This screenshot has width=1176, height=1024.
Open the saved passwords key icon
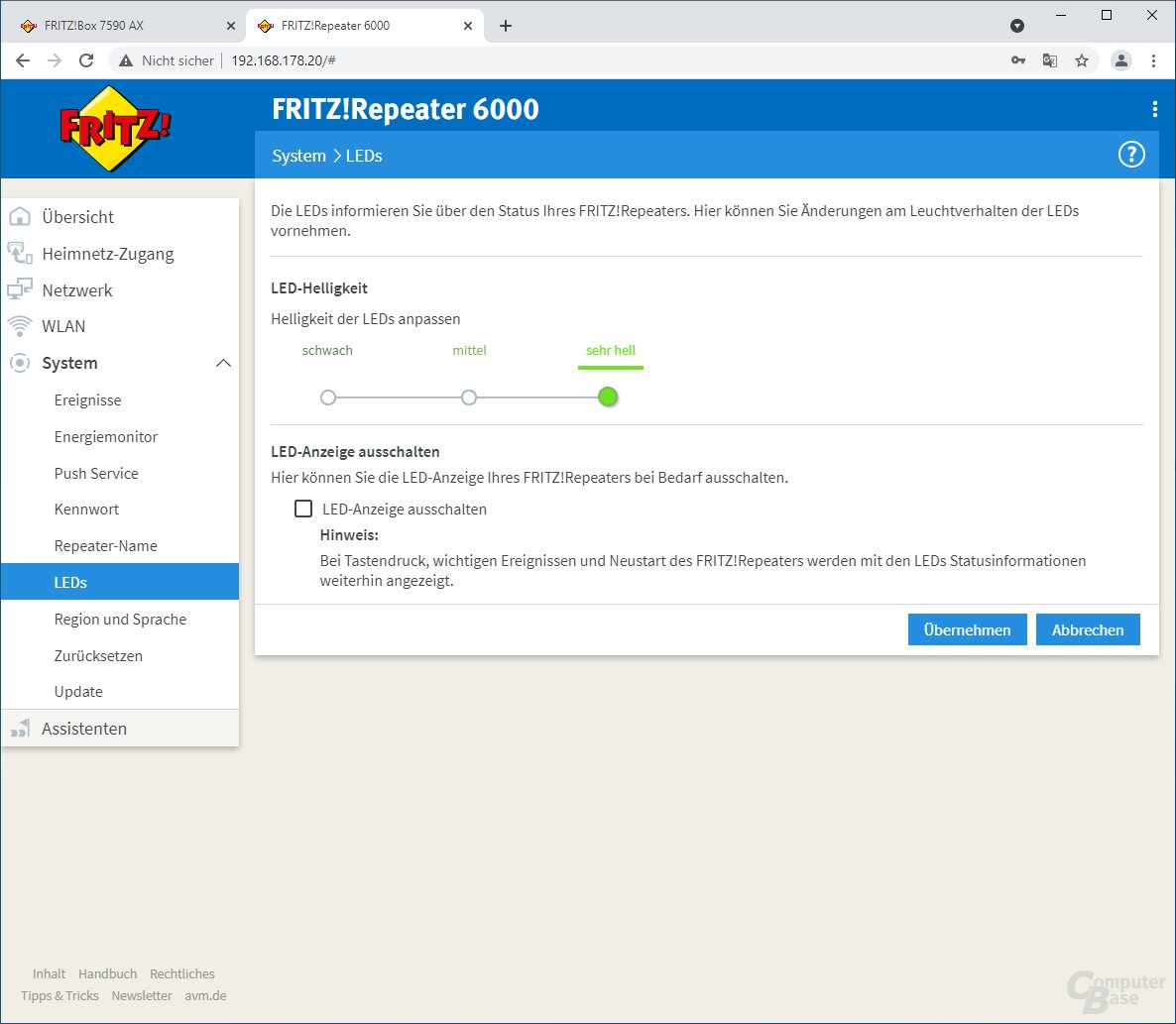(1017, 60)
